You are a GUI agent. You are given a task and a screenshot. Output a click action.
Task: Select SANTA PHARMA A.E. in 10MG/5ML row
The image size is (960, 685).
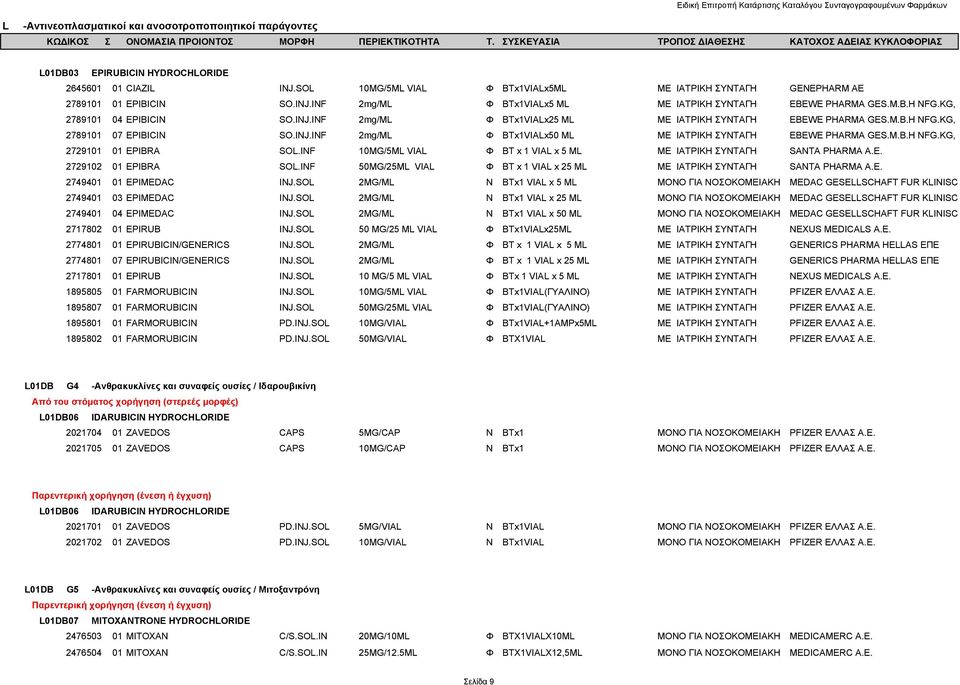(836, 151)
